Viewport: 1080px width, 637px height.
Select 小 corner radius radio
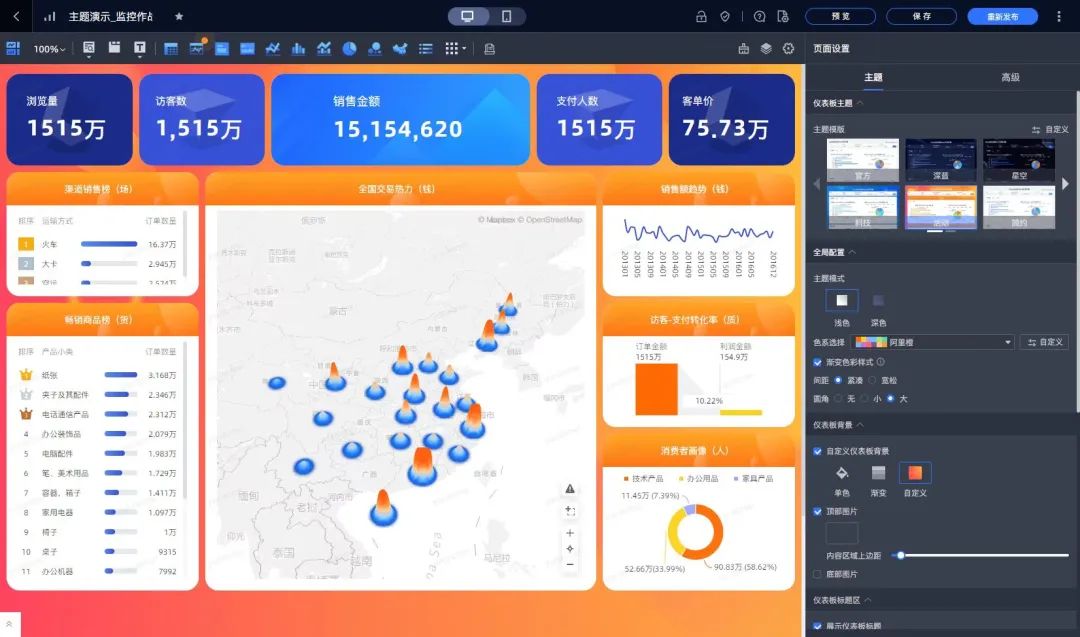click(x=864, y=399)
